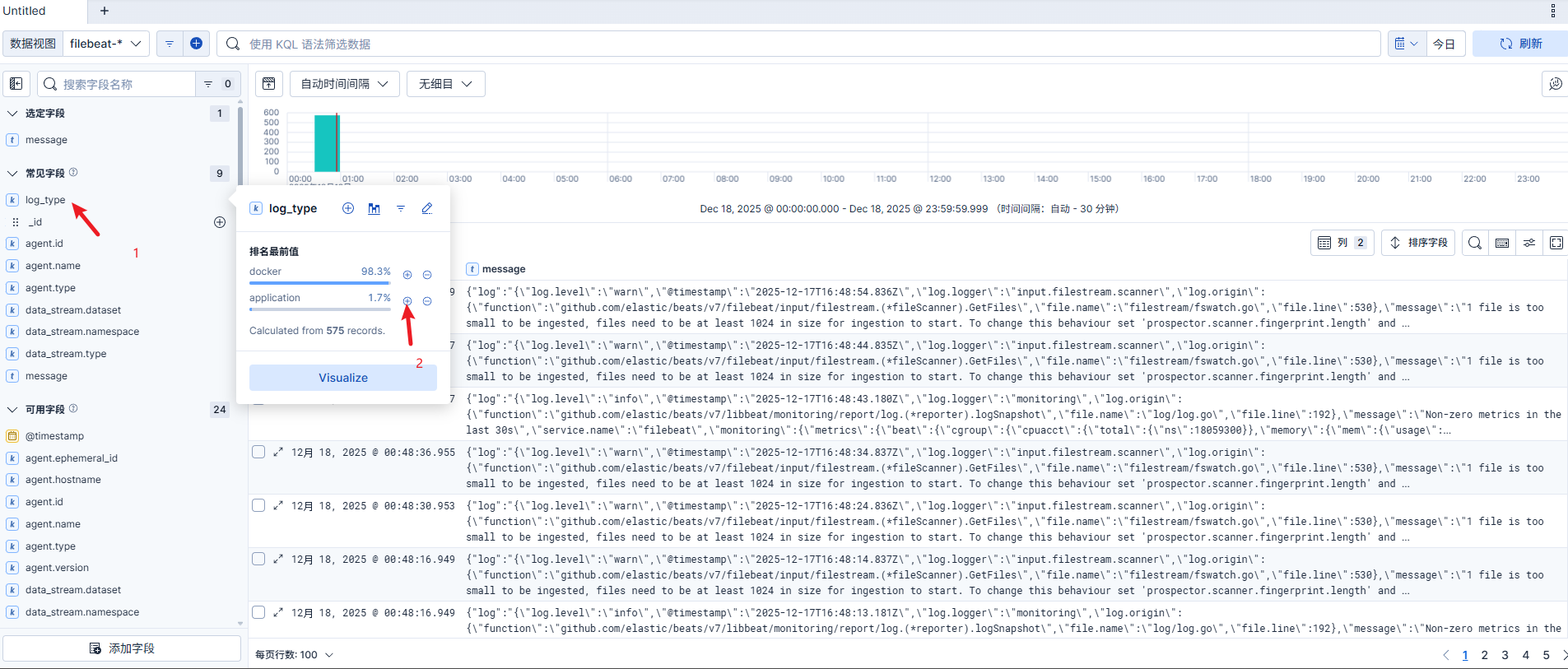Go to page 3 of results
Screen dimensions: 1568x669
[1505, 655]
